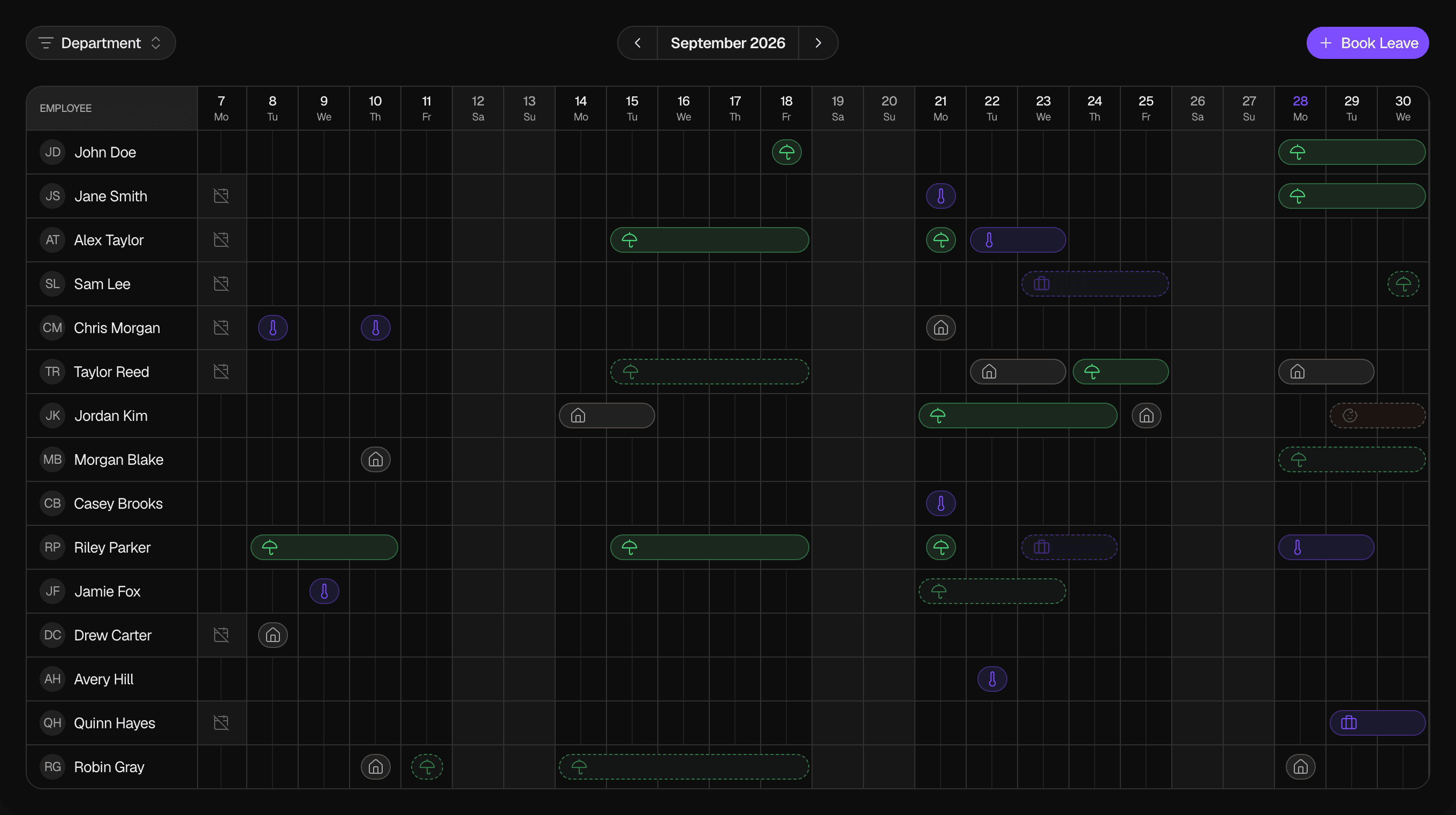The image size is (1456, 815).
Task: Open John Doe's vacation bar starting 28th
Action: click(1352, 152)
